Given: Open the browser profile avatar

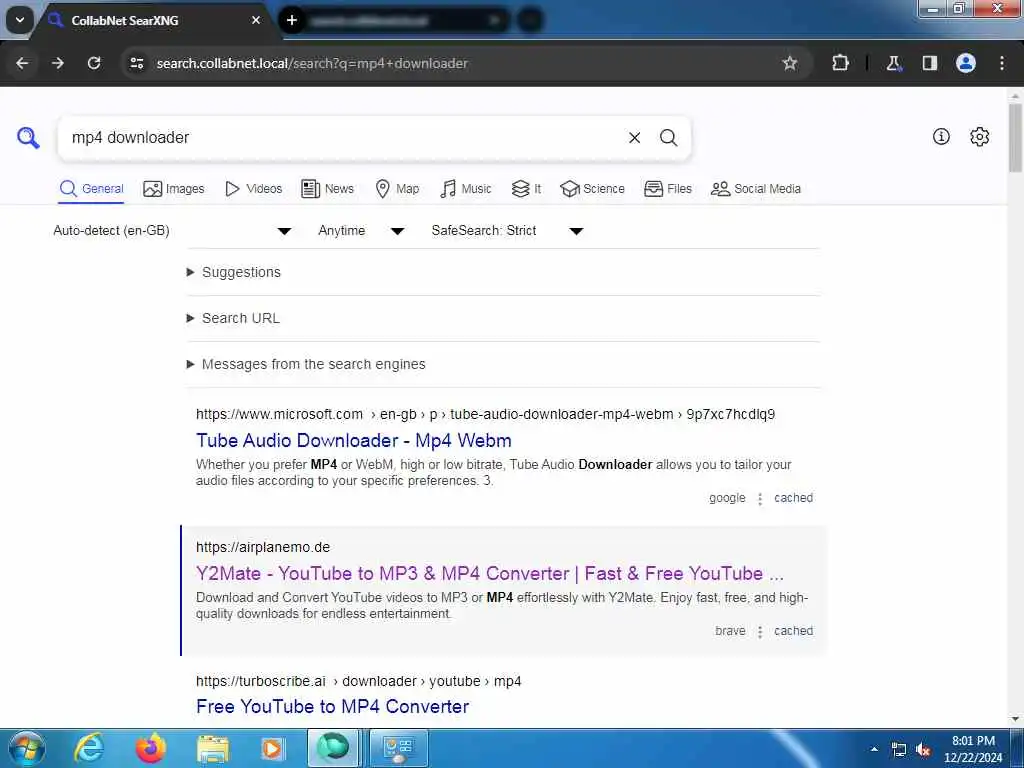Looking at the screenshot, I should point(966,63).
